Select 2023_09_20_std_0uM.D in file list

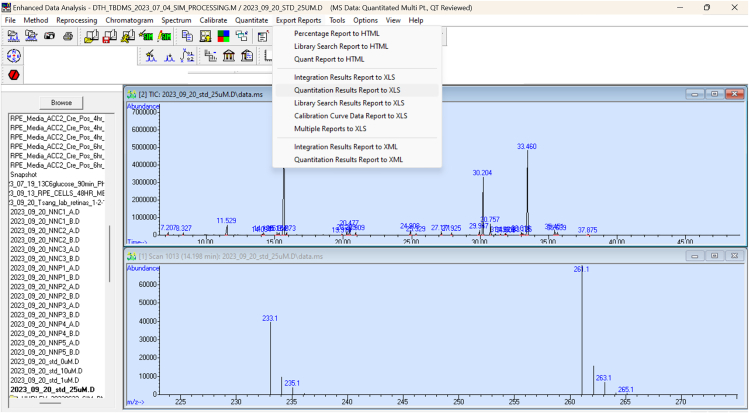(x=45, y=361)
